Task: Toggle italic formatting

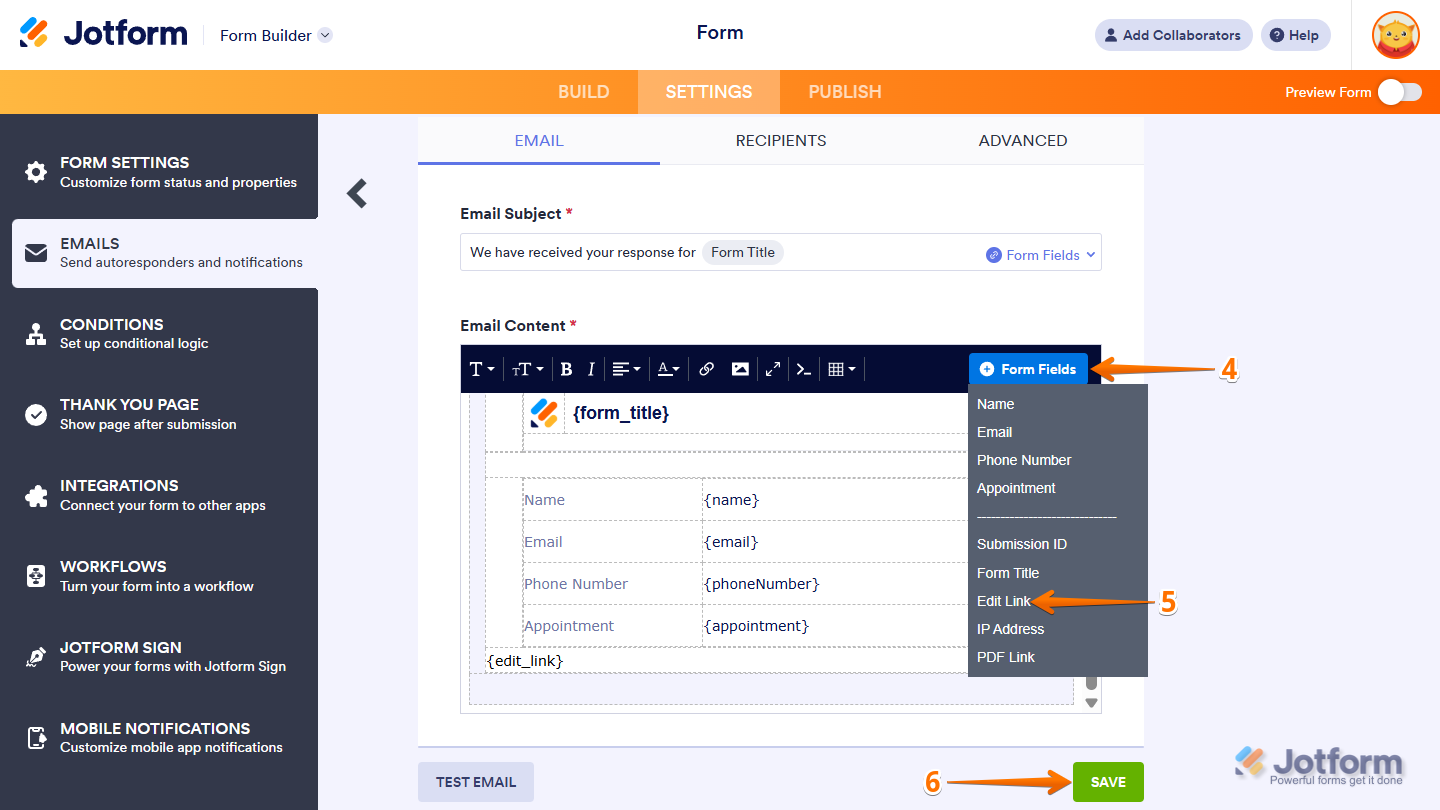Action: (x=591, y=369)
